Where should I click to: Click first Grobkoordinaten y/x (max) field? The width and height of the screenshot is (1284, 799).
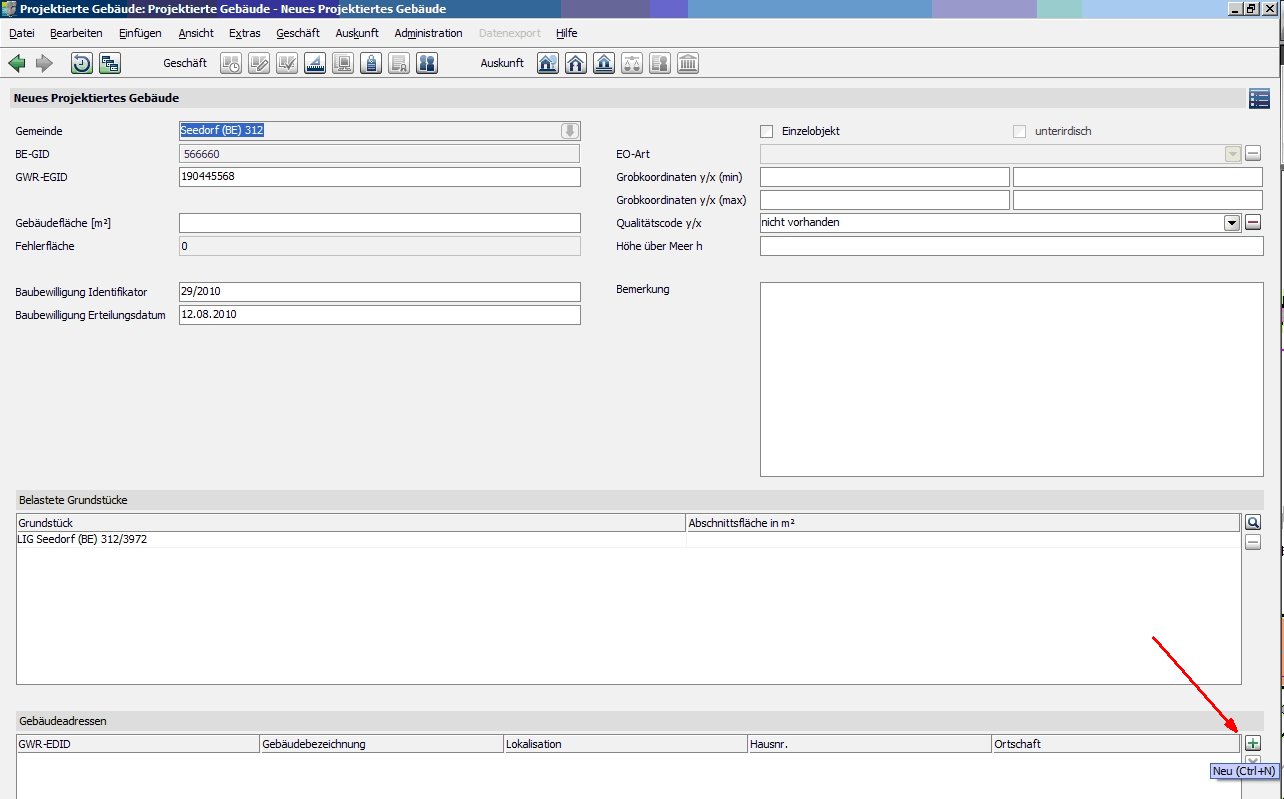(x=885, y=200)
